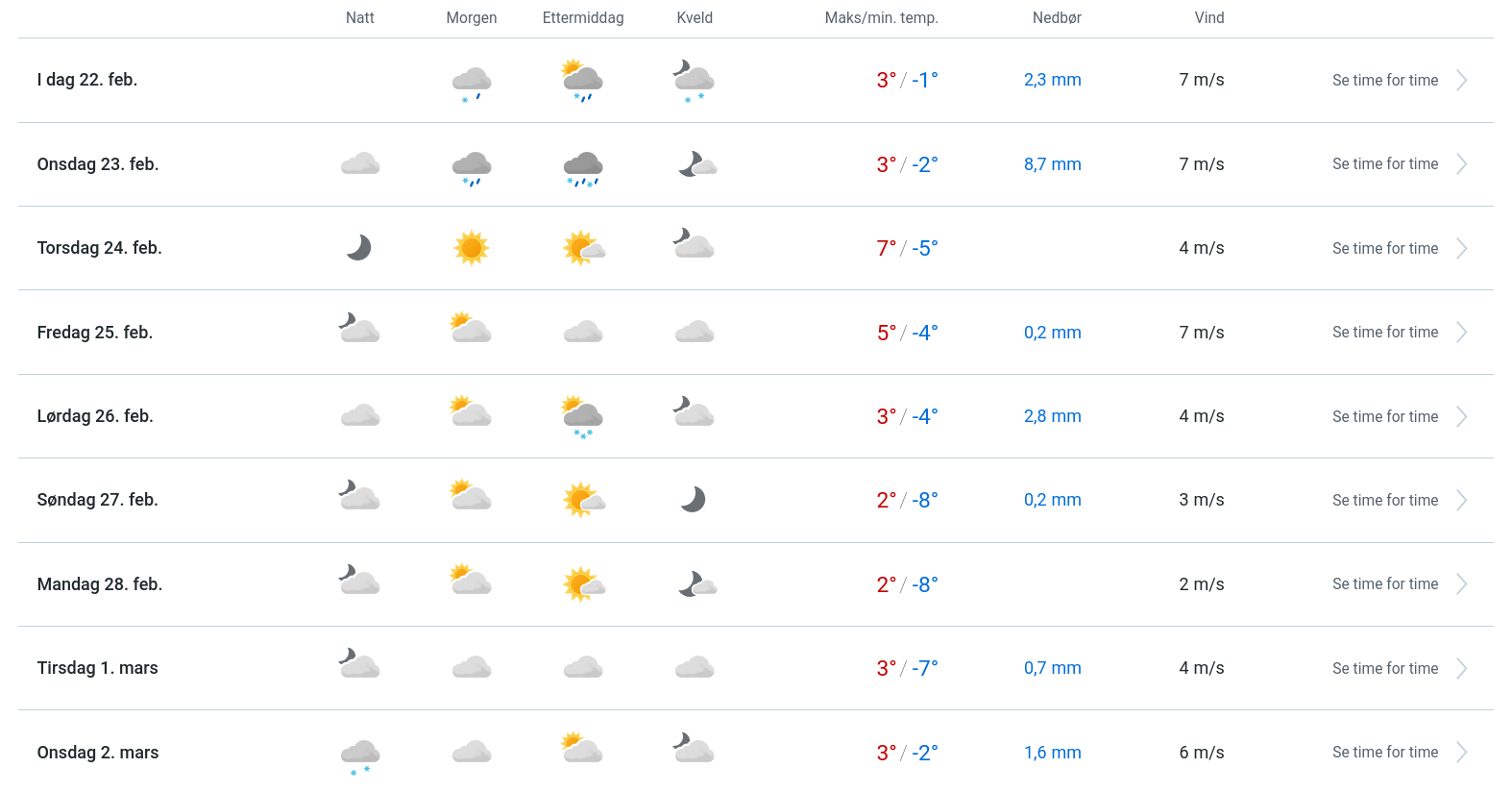1512x793 pixels.
Task: Click the sunny morning icon for Torsdag 24. feb.
Action: tap(472, 248)
